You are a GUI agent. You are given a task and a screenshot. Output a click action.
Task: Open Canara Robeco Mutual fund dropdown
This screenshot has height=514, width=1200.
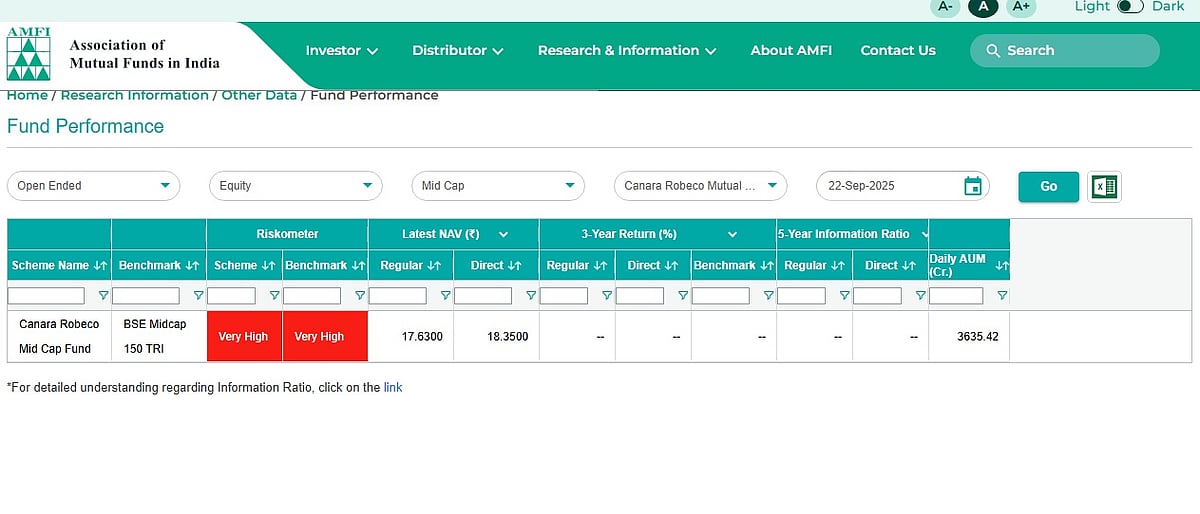(700, 186)
